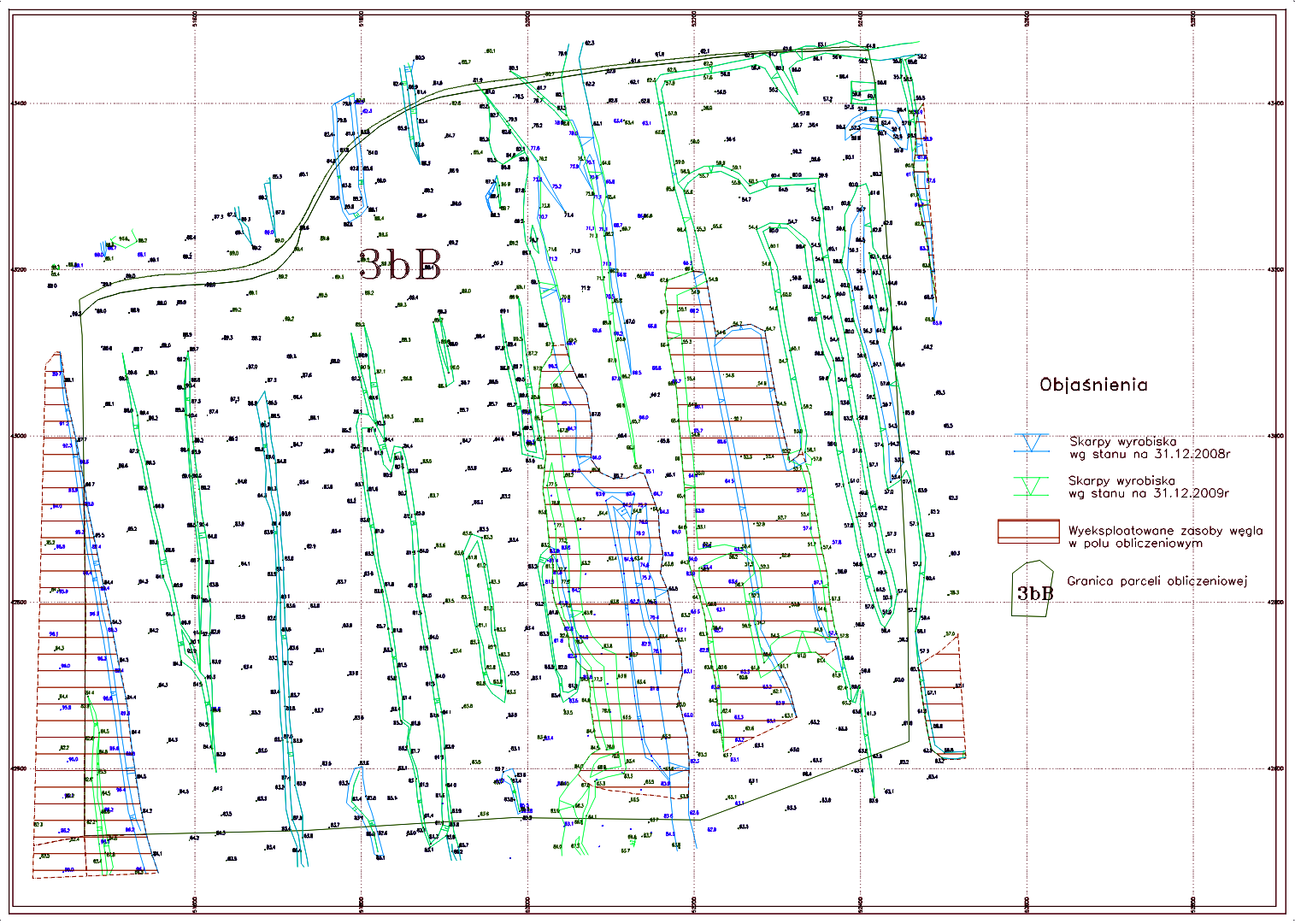Click the 43200 grid label on left margin

[x=19, y=269]
